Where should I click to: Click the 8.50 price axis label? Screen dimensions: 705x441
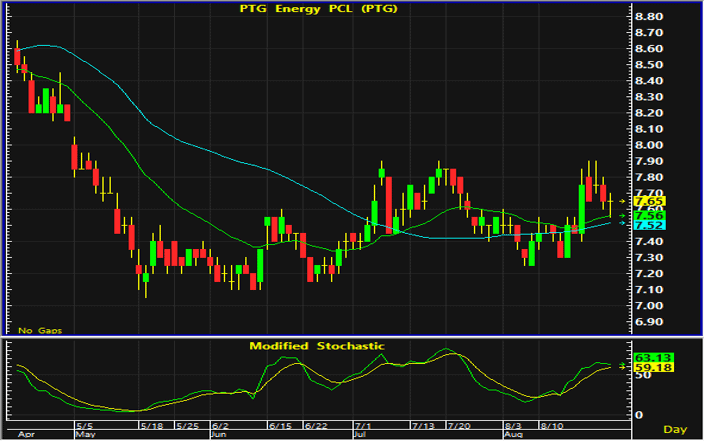[x=649, y=65]
